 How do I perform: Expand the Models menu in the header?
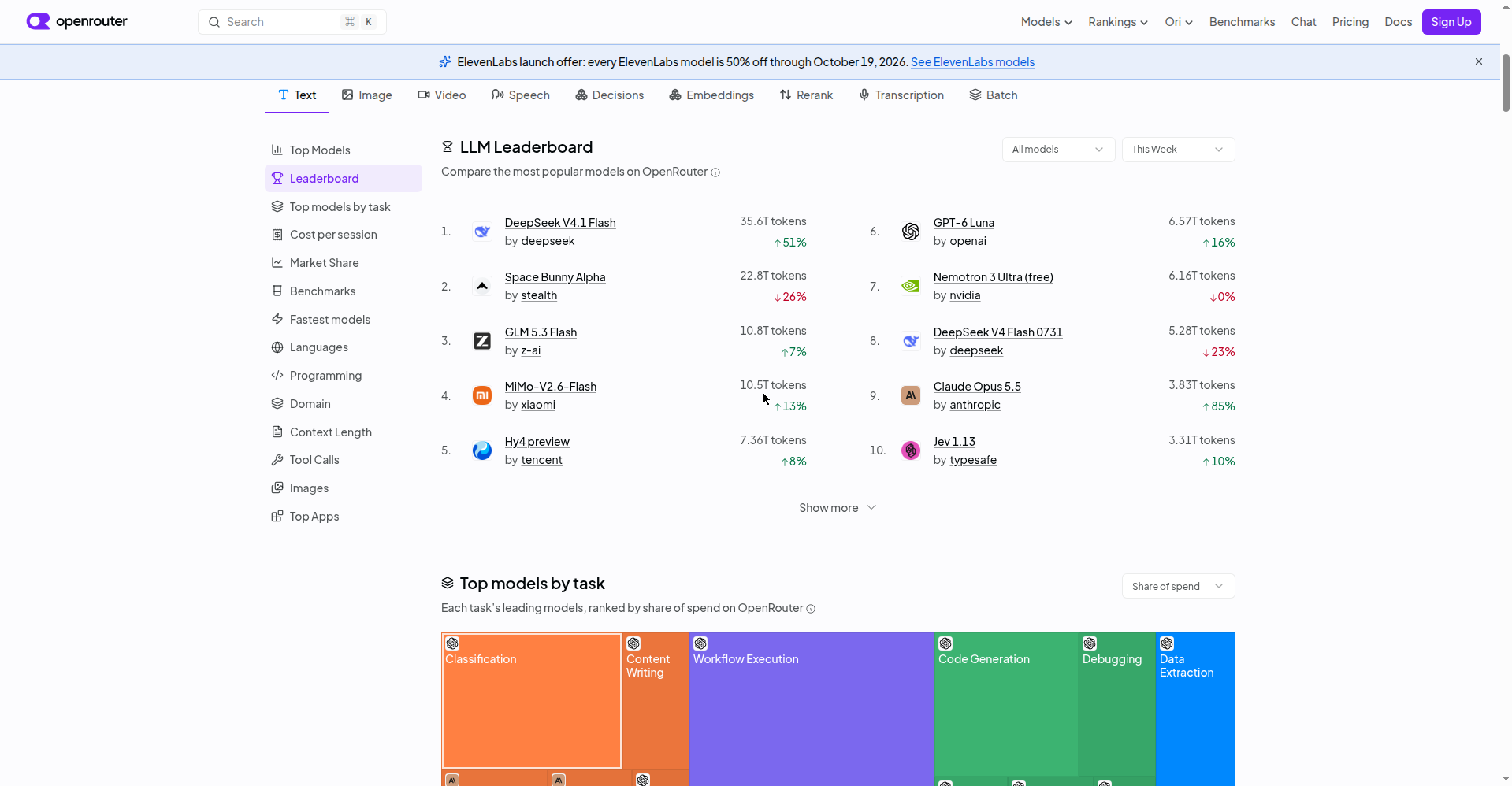tap(1046, 22)
